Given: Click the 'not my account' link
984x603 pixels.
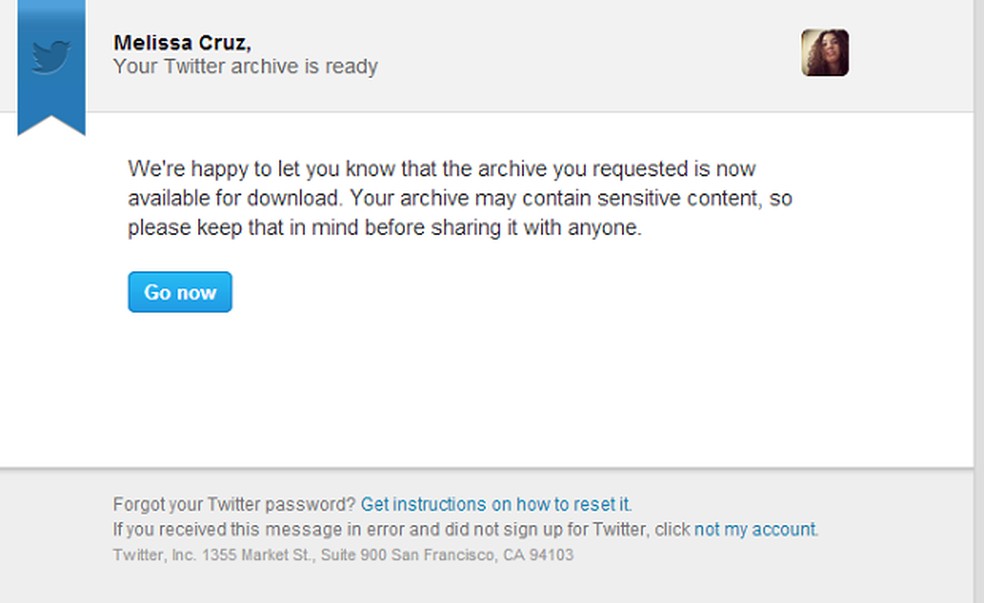Looking at the screenshot, I should [754, 529].
